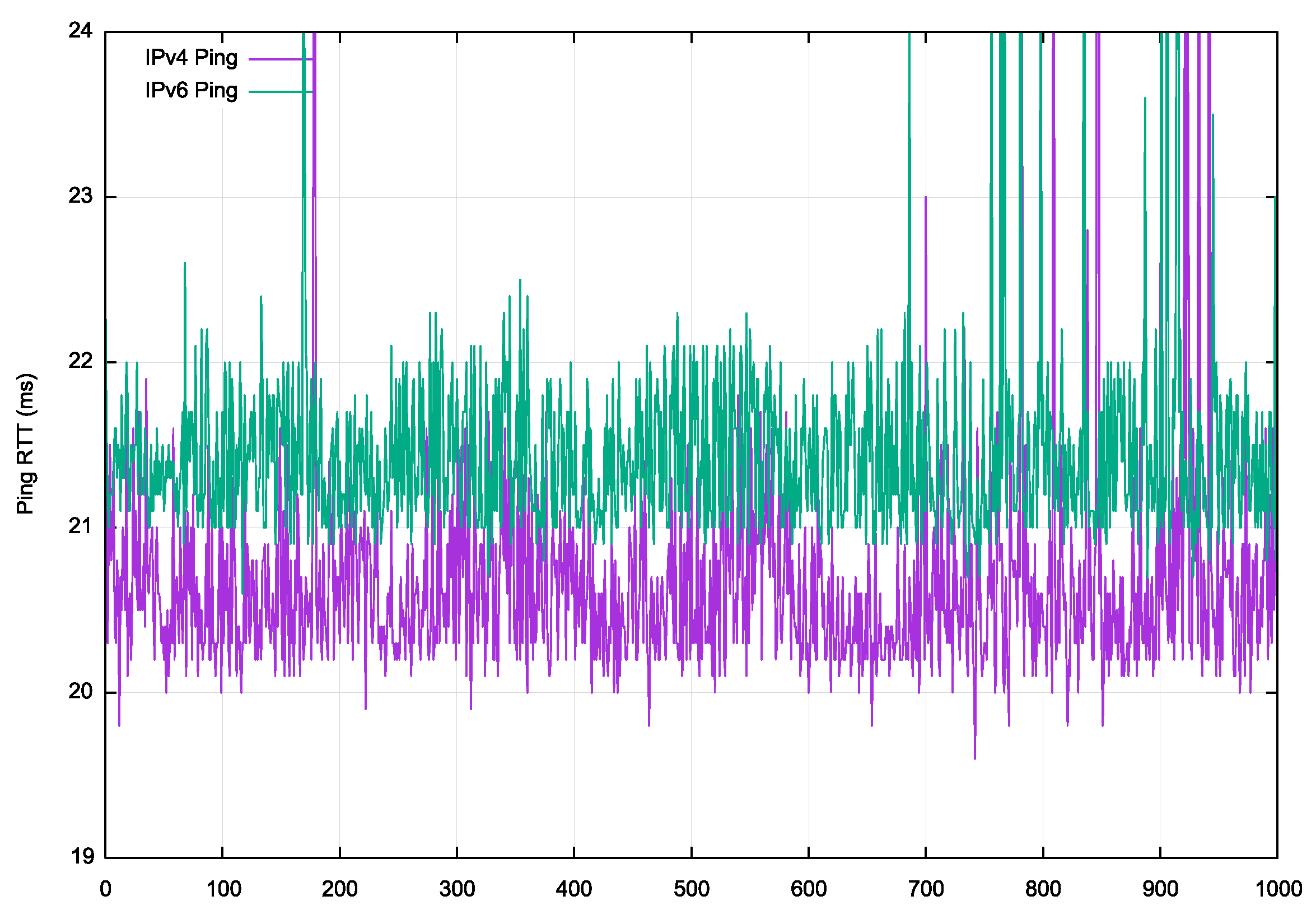Click the x-axis tick label 700

[x=926, y=890]
